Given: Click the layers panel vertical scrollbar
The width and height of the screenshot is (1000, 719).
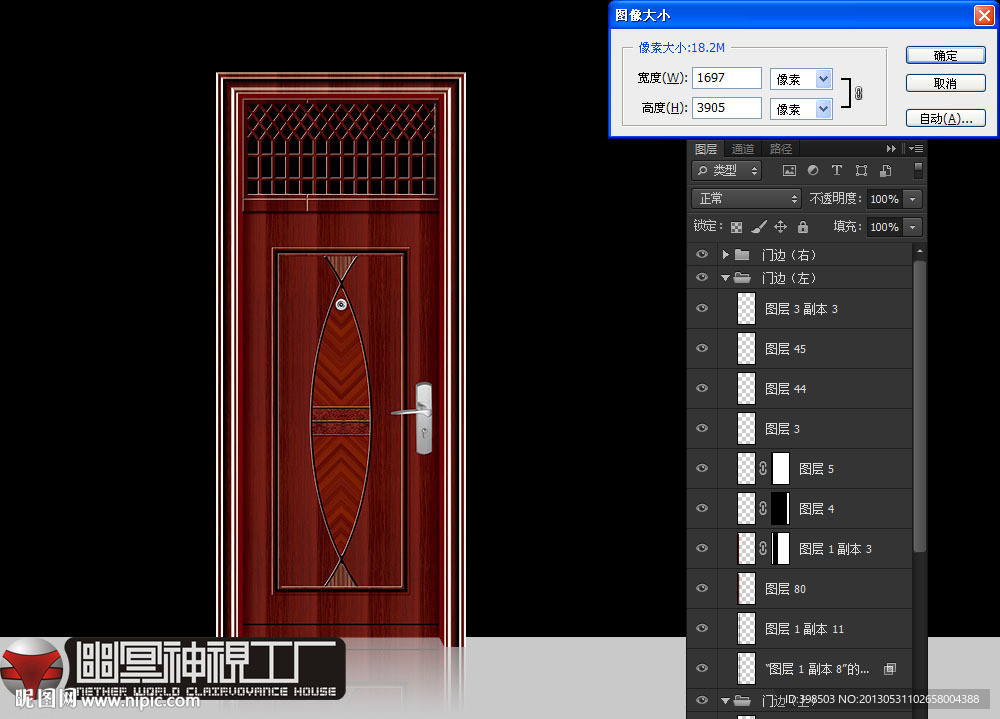Looking at the screenshot, I should pyautogui.click(x=920, y=406).
